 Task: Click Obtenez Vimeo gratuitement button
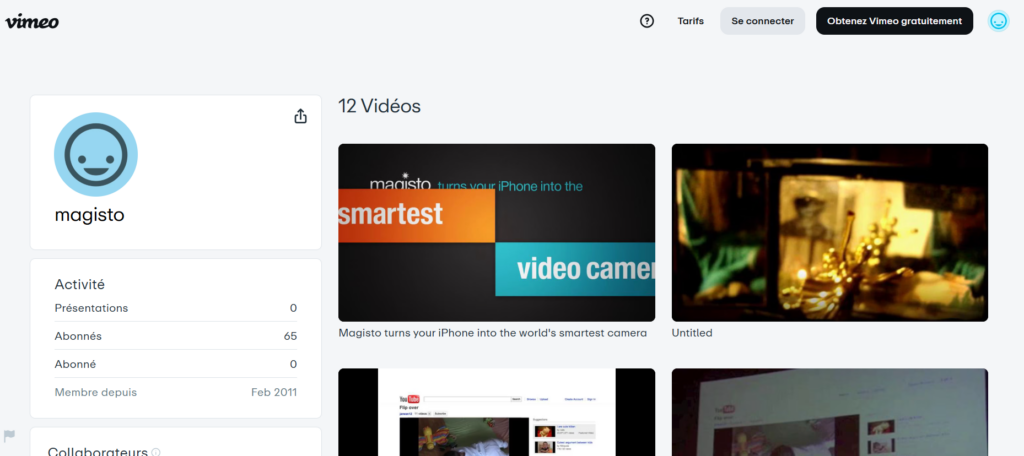pos(894,21)
